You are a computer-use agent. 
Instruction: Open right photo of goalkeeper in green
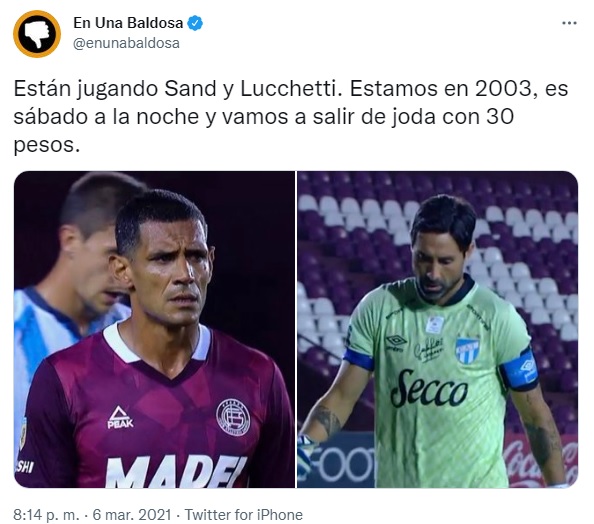pos(438,329)
